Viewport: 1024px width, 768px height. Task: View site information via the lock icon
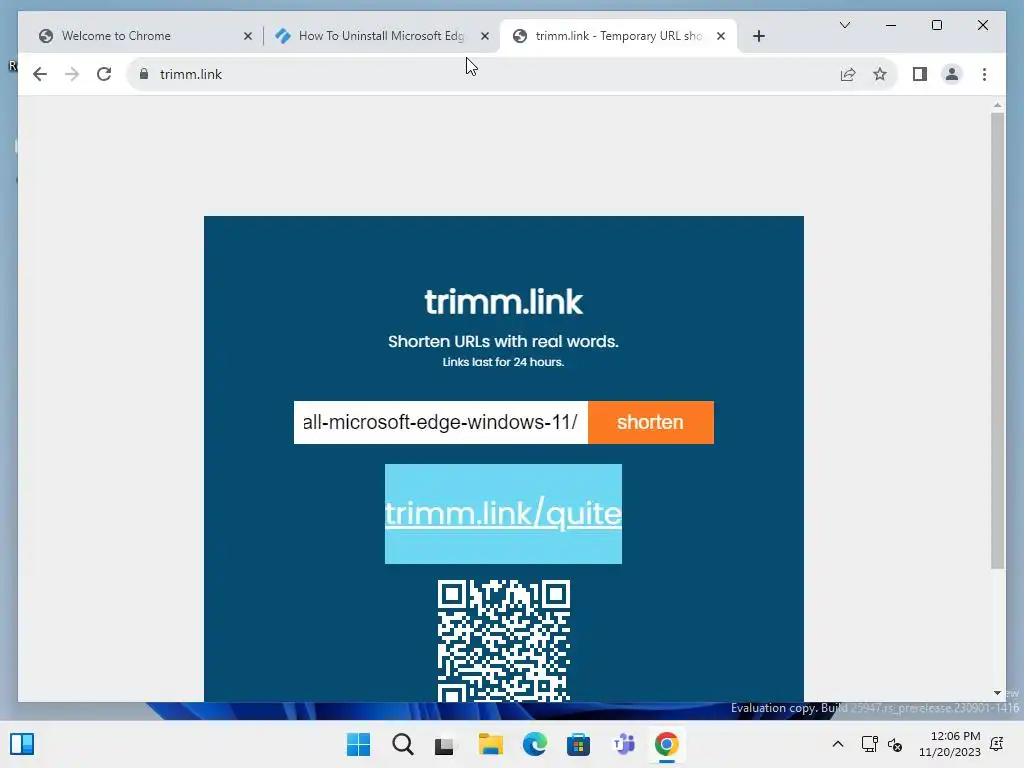[x=144, y=74]
